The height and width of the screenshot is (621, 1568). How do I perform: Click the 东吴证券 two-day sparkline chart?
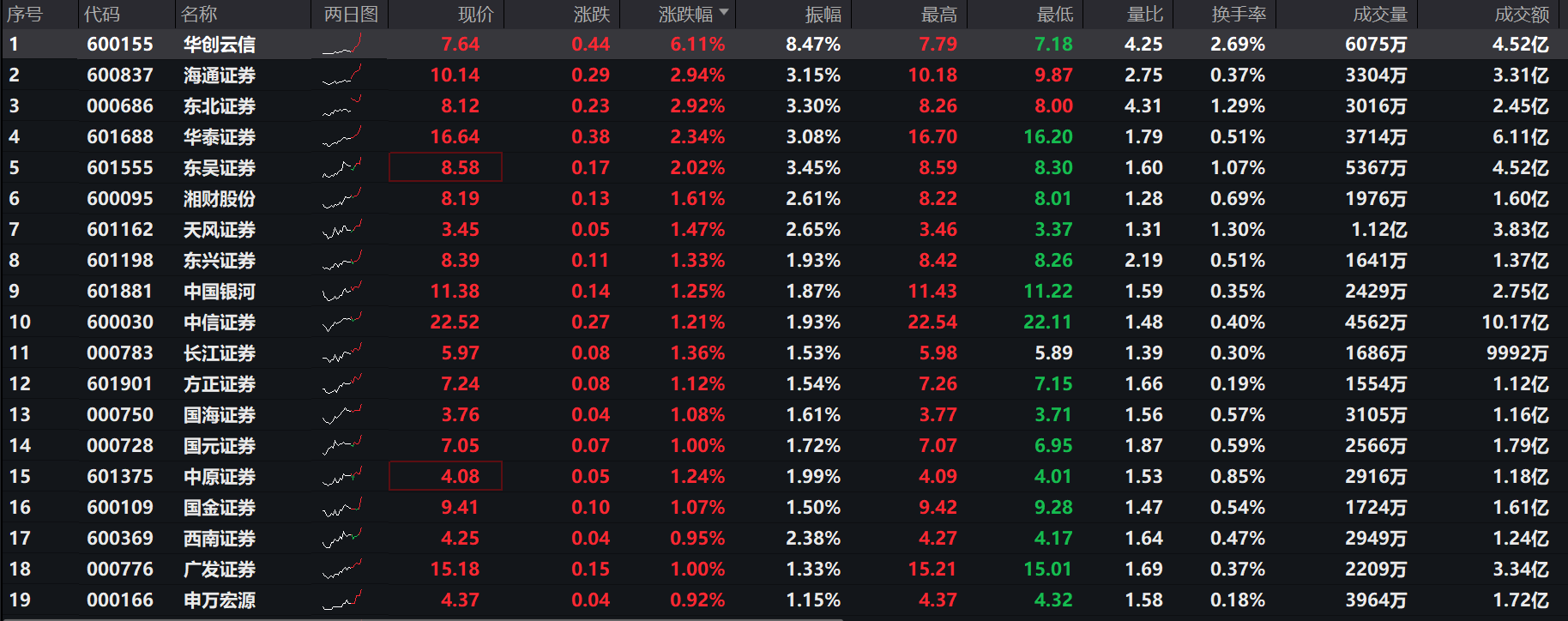342,168
